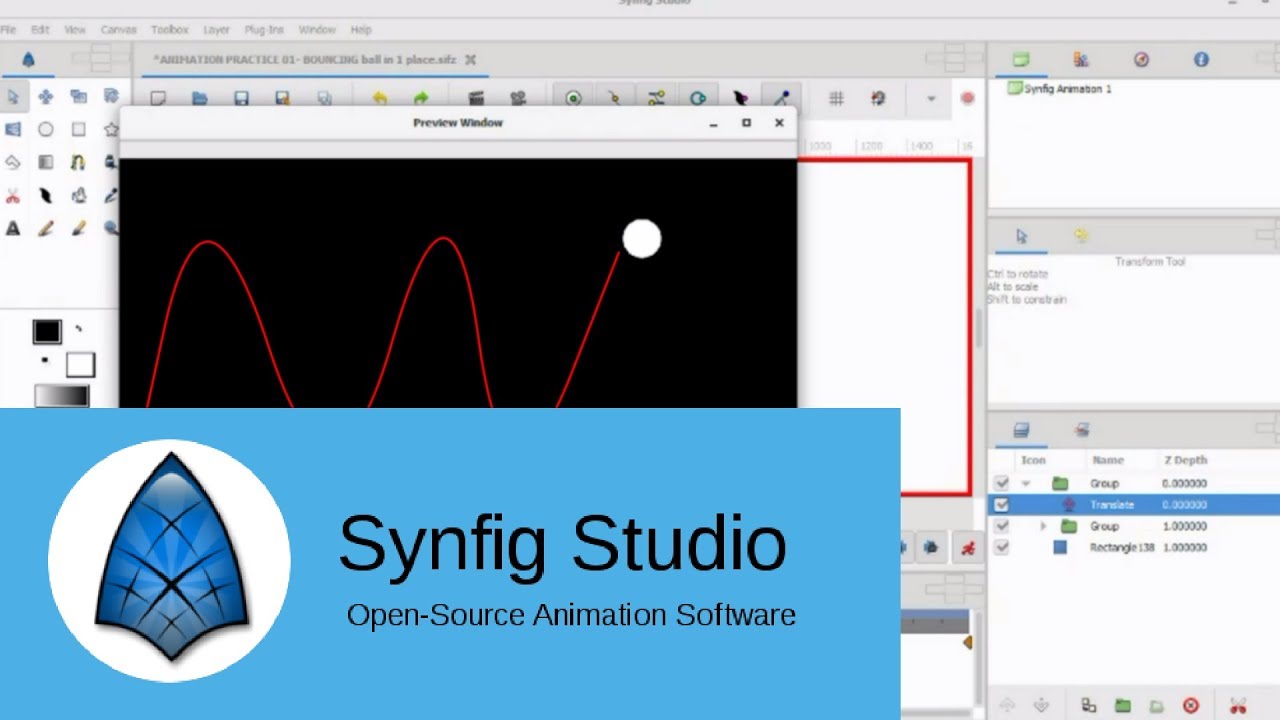This screenshot has height=720, width=1280.
Task: Toggle width handles display
Action: [740, 98]
